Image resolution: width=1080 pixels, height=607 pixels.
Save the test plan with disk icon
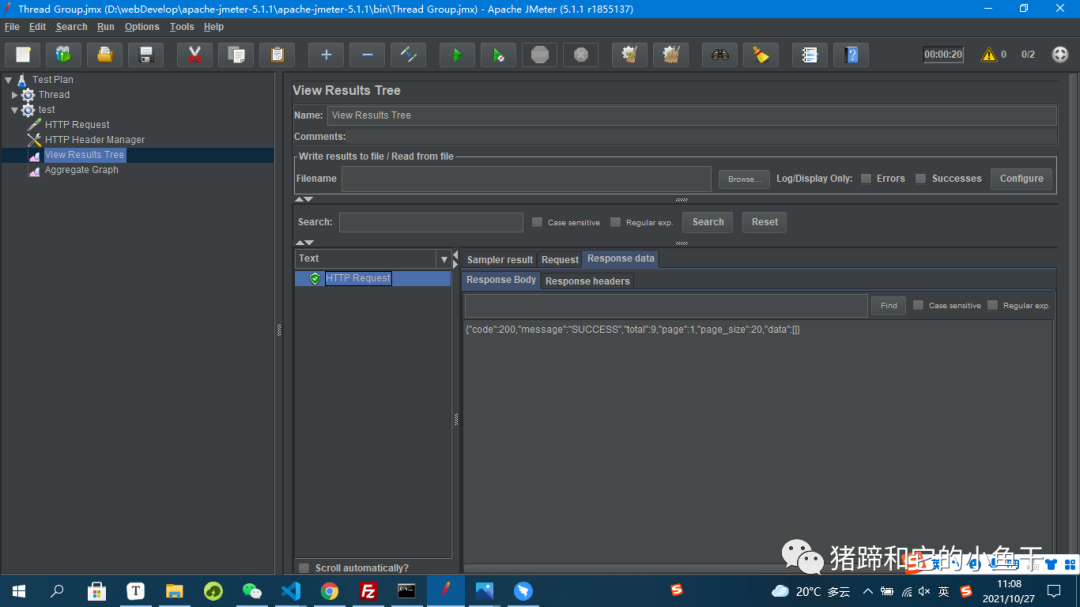click(146, 54)
